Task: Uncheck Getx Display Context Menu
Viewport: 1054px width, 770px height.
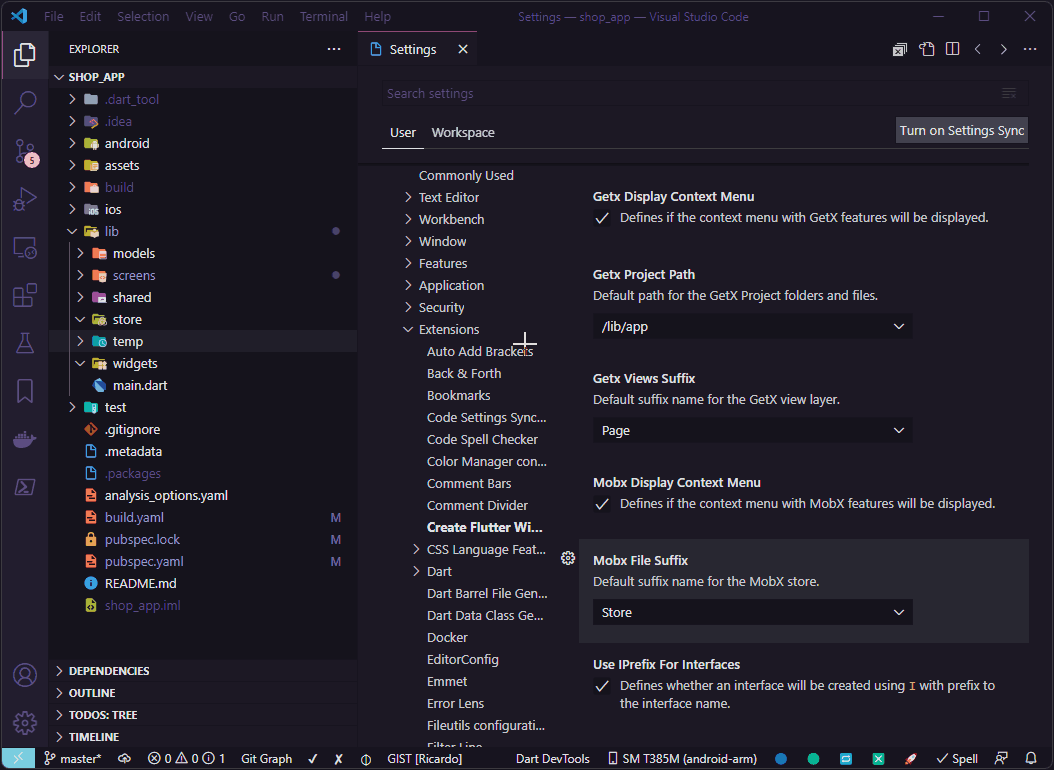Action: pyautogui.click(x=602, y=218)
